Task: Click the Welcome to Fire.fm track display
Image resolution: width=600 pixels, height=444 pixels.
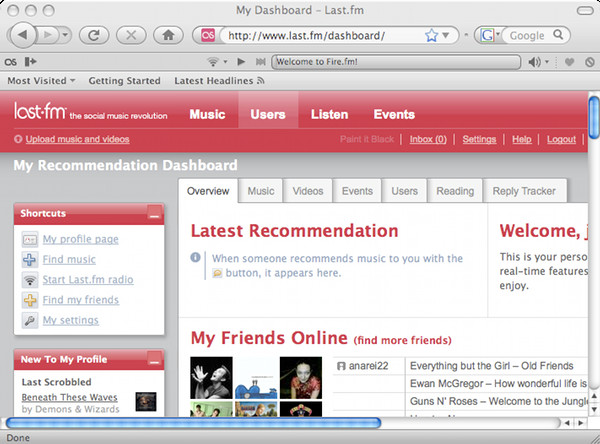Action: coord(396,62)
